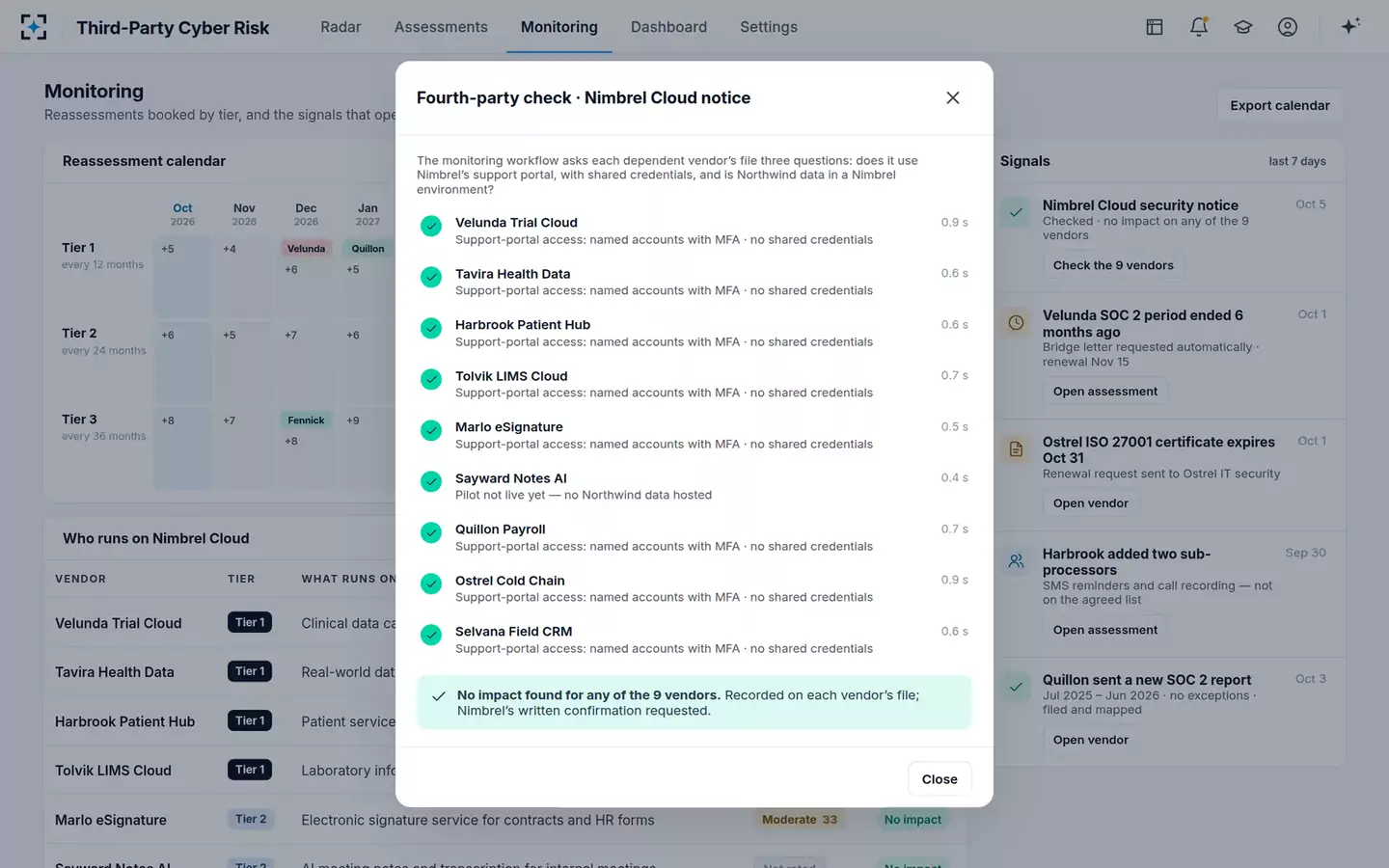Click the clock icon on Velunda SOC 2 signal
This screenshot has height=868, width=1389.
[1016, 322]
